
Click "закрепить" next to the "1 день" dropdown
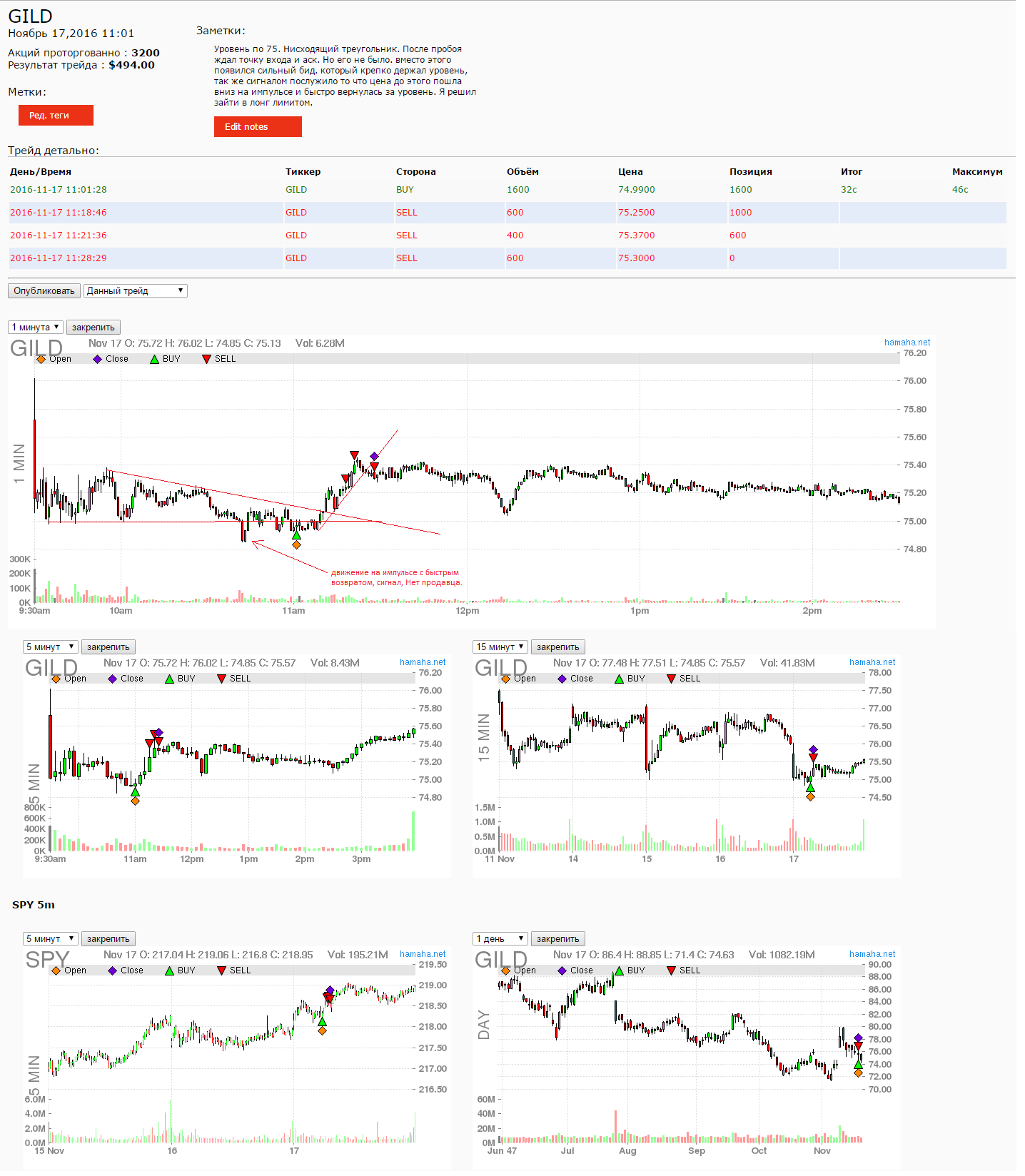(558, 938)
